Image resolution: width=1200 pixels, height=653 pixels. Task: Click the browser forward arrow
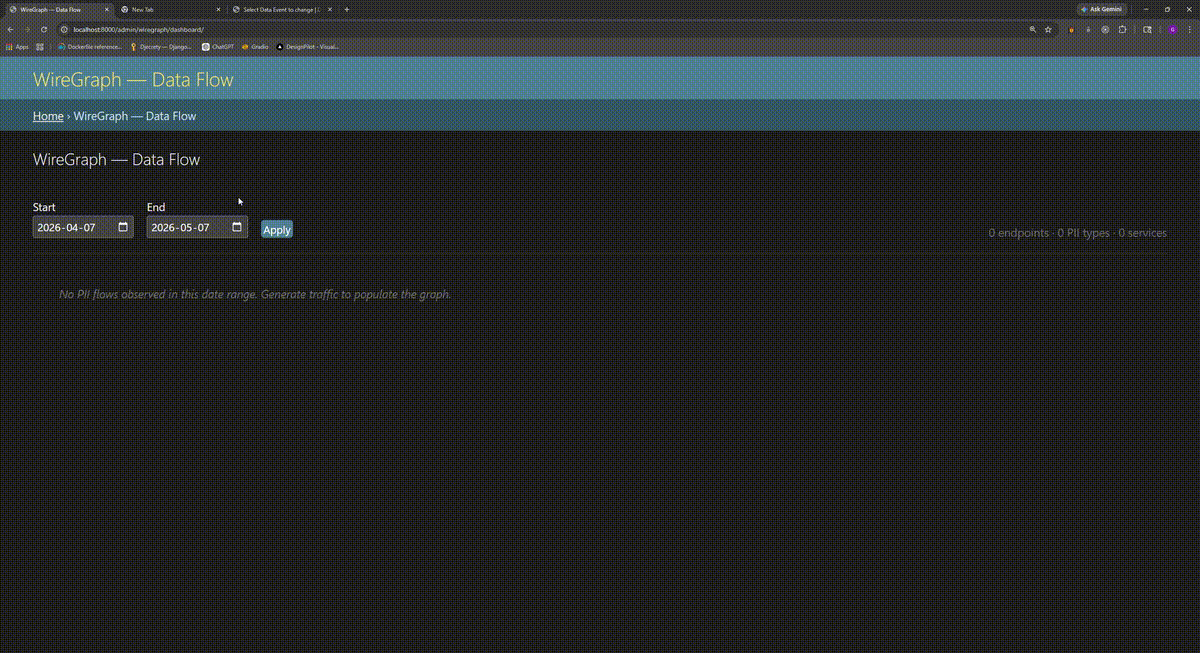point(27,30)
